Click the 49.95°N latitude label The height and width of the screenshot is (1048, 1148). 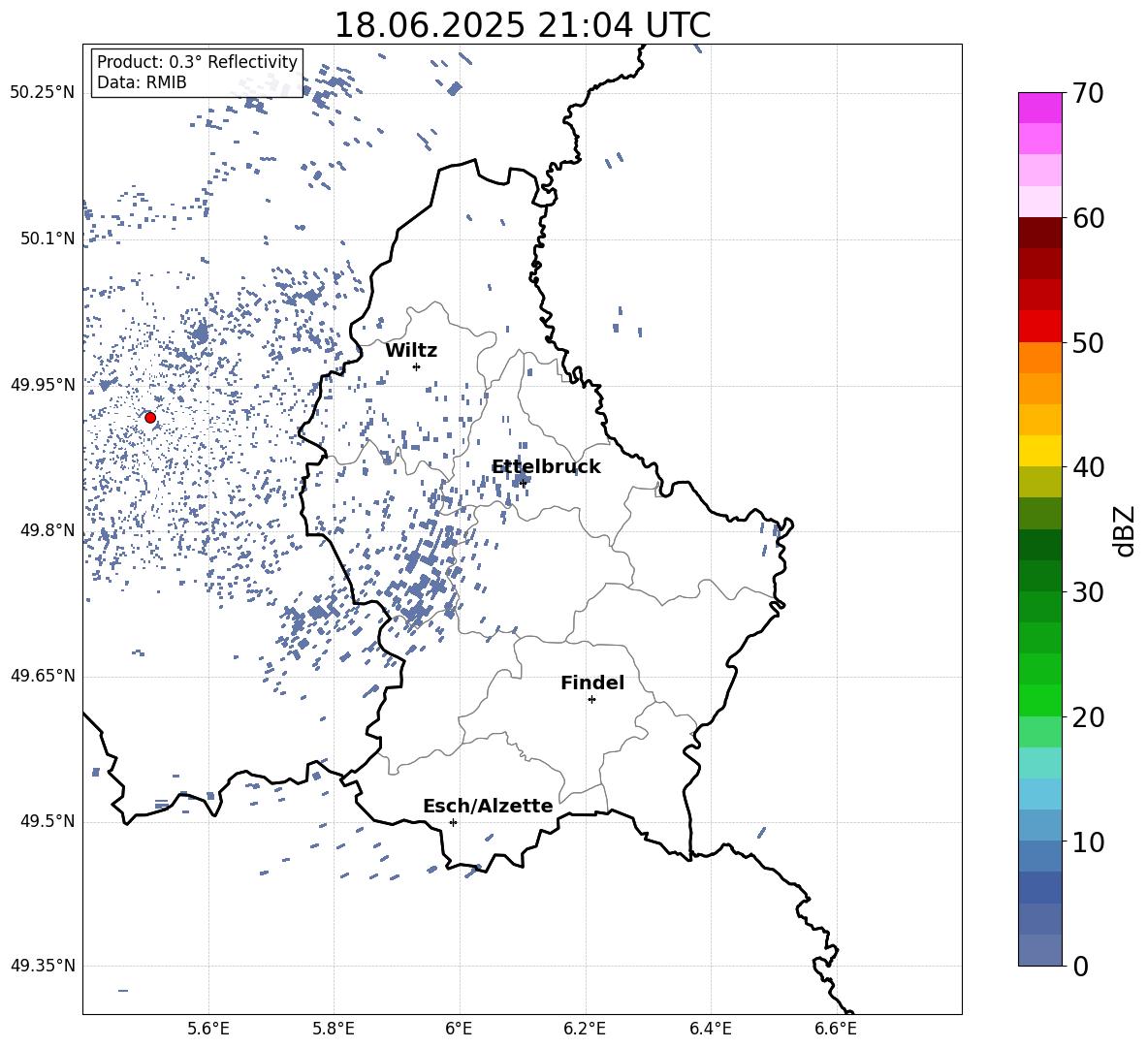coord(43,384)
